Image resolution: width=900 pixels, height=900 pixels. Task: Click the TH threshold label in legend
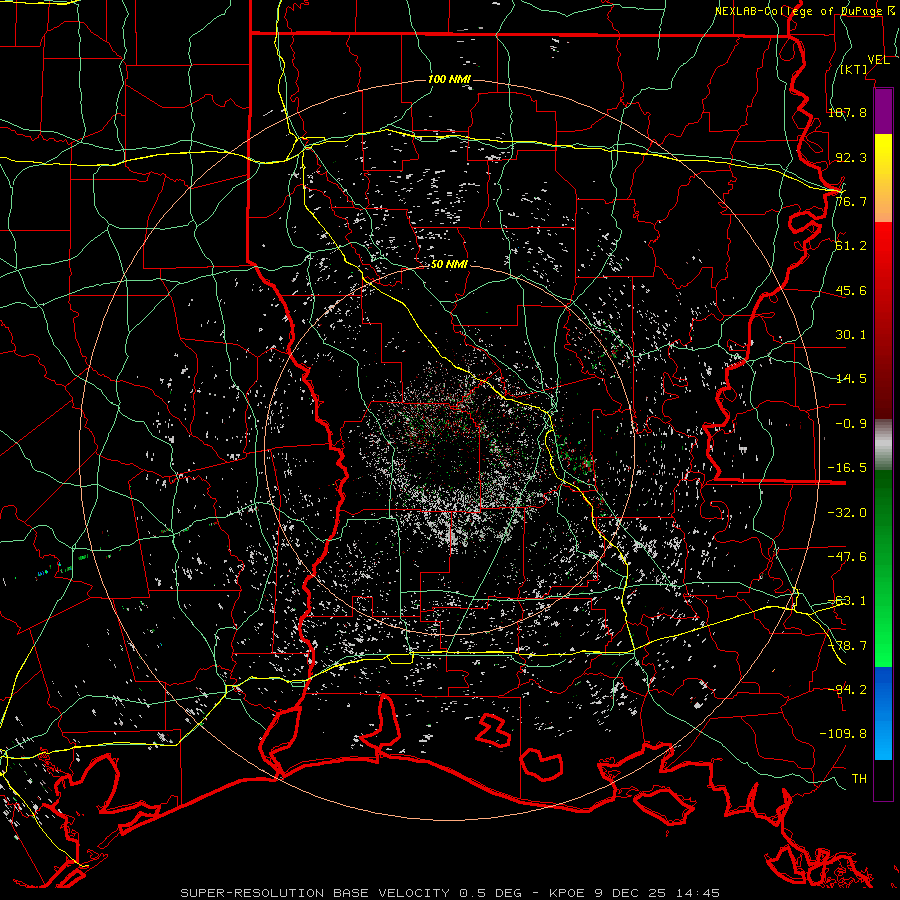pyautogui.click(x=859, y=779)
